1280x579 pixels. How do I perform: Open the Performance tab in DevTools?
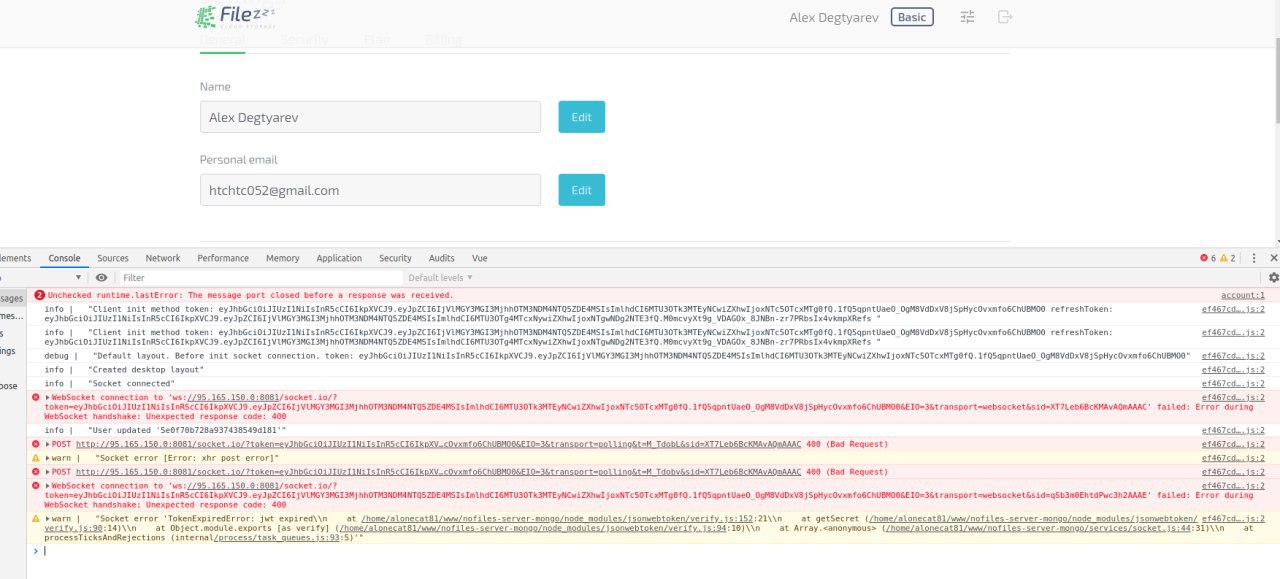pos(223,258)
